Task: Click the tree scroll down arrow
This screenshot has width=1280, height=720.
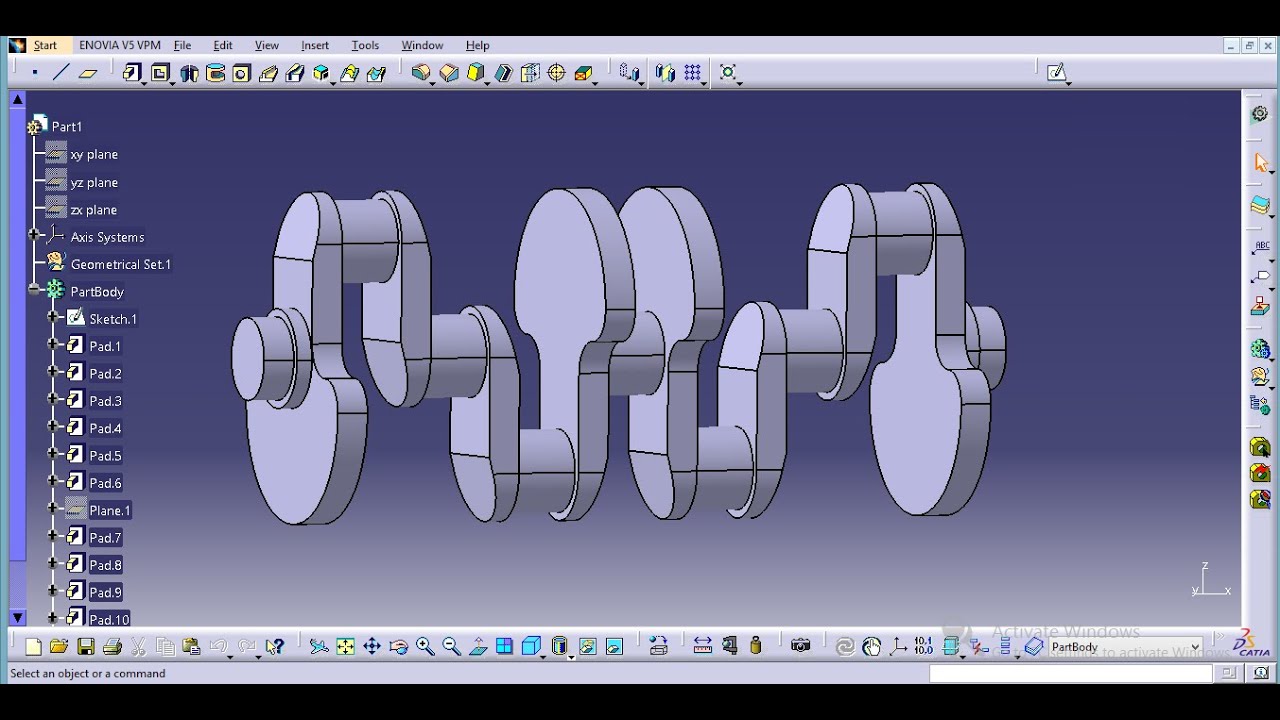Action: coord(17,618)
